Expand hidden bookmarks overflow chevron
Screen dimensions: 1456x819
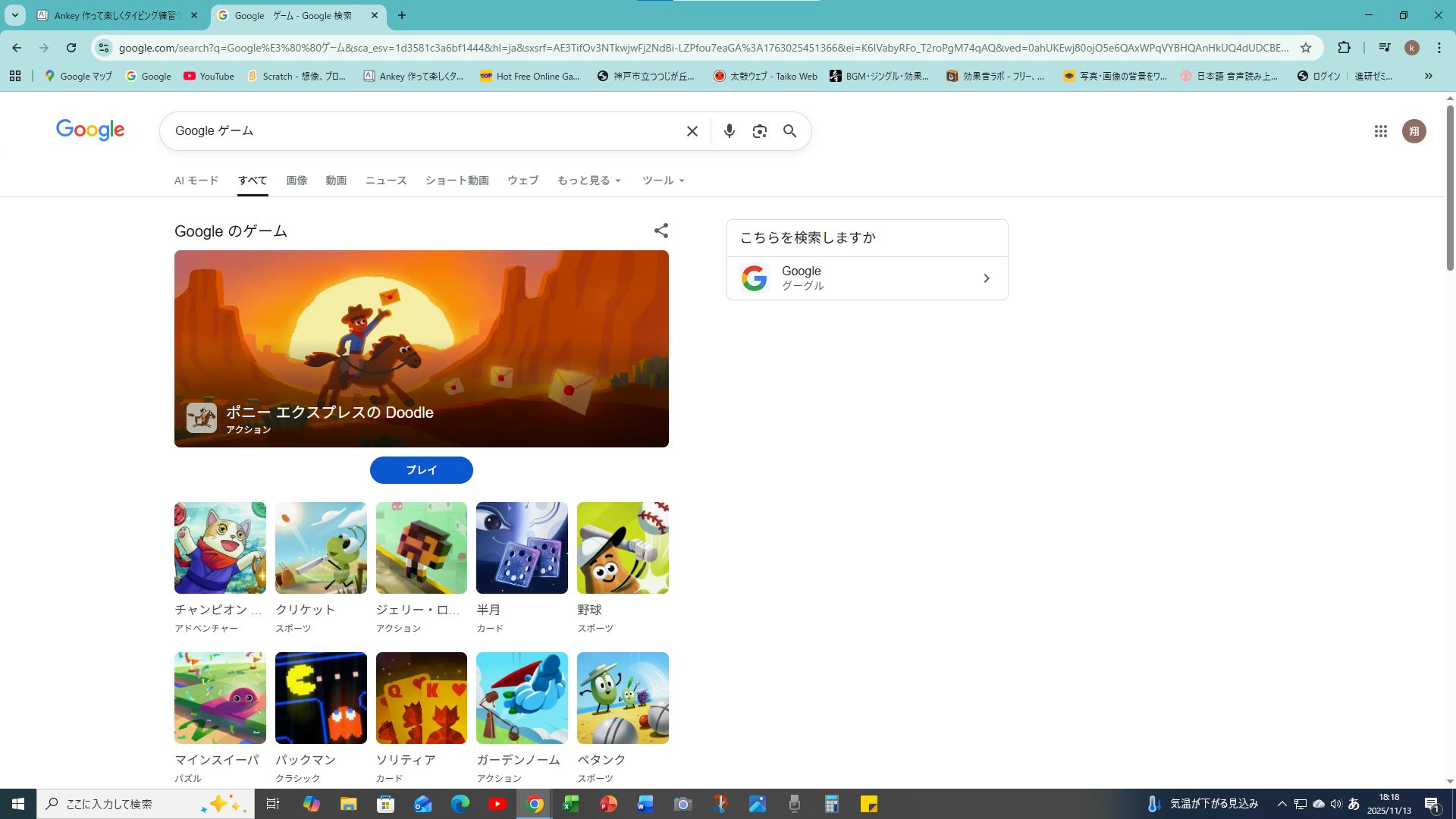[1428, 76]
